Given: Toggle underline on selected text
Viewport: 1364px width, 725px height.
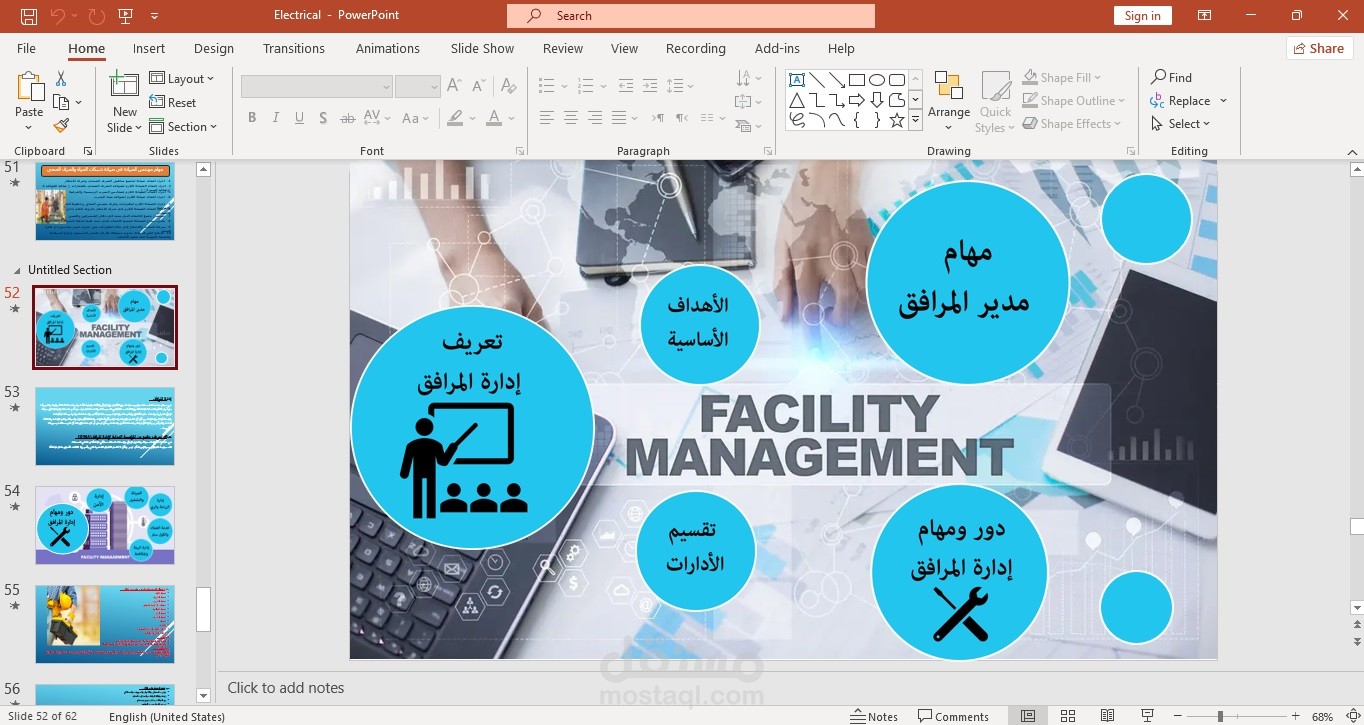Looking at the screenshot, I should pos(299,117).
